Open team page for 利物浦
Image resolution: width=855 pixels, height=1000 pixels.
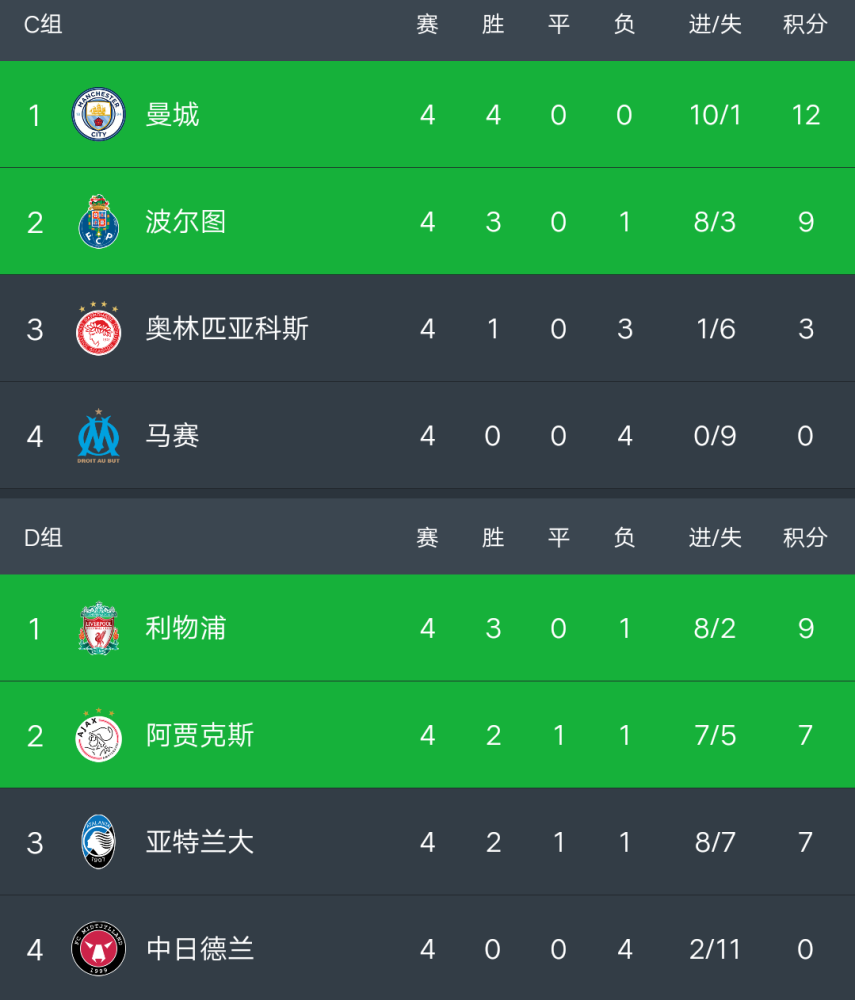tap(186, 629)
